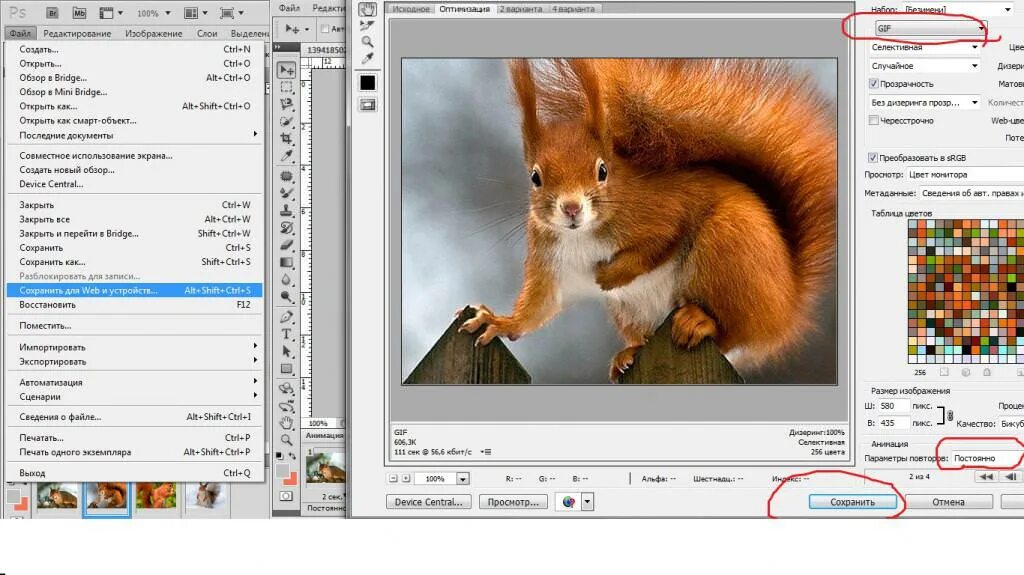The width and height of the screenshot is (1024, 575).
Task: Toggle the Прозрачность checkbox
Action: pos(873,84)
